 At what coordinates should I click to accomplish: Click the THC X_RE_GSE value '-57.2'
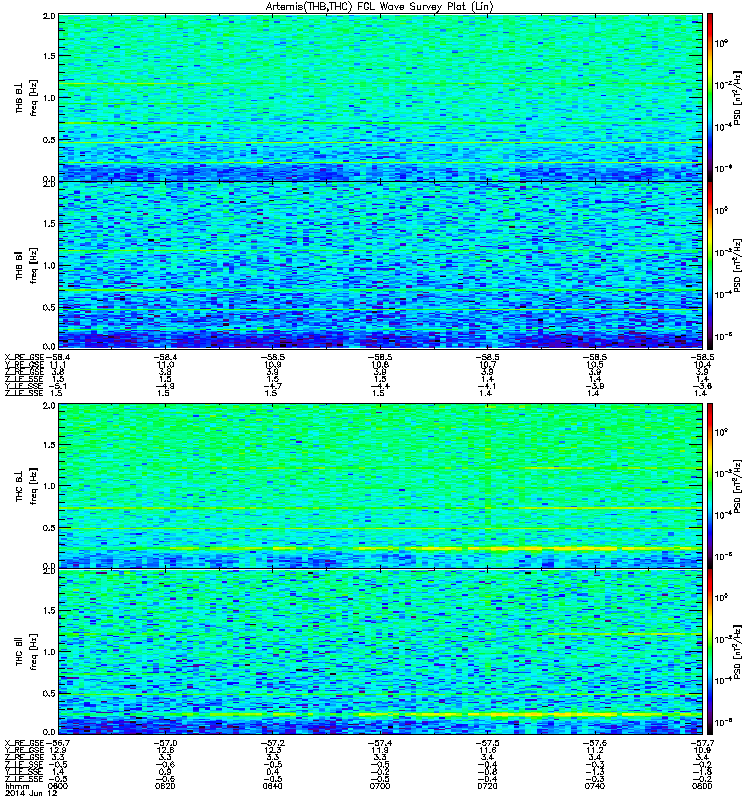[273, 743]
